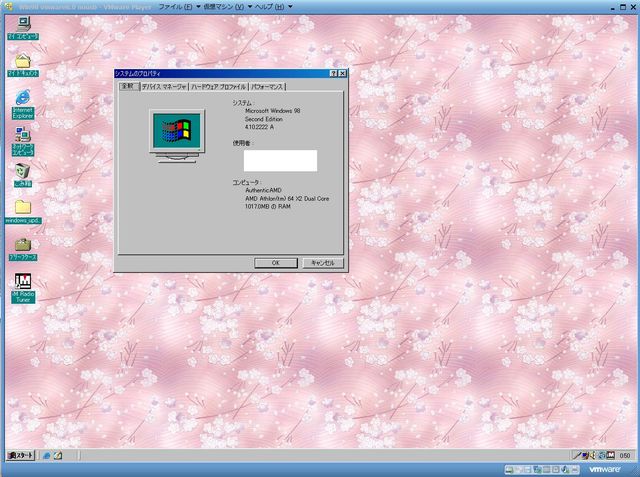Click the 'Microsoft Windows 98' text
This screenshot has height=477, width=640.
click(272, 111)
